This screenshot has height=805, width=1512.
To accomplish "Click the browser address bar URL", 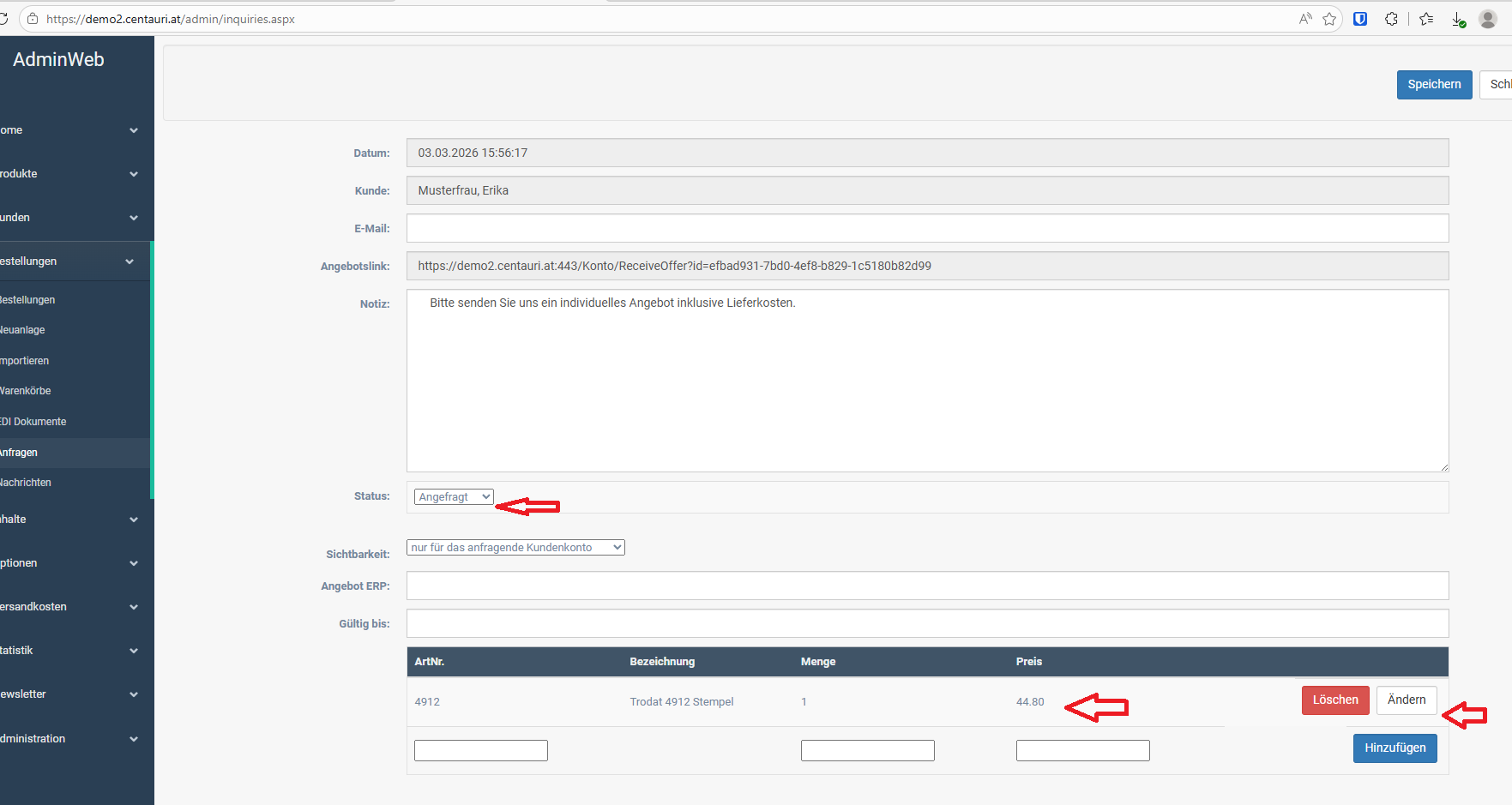I will [171, 19].
